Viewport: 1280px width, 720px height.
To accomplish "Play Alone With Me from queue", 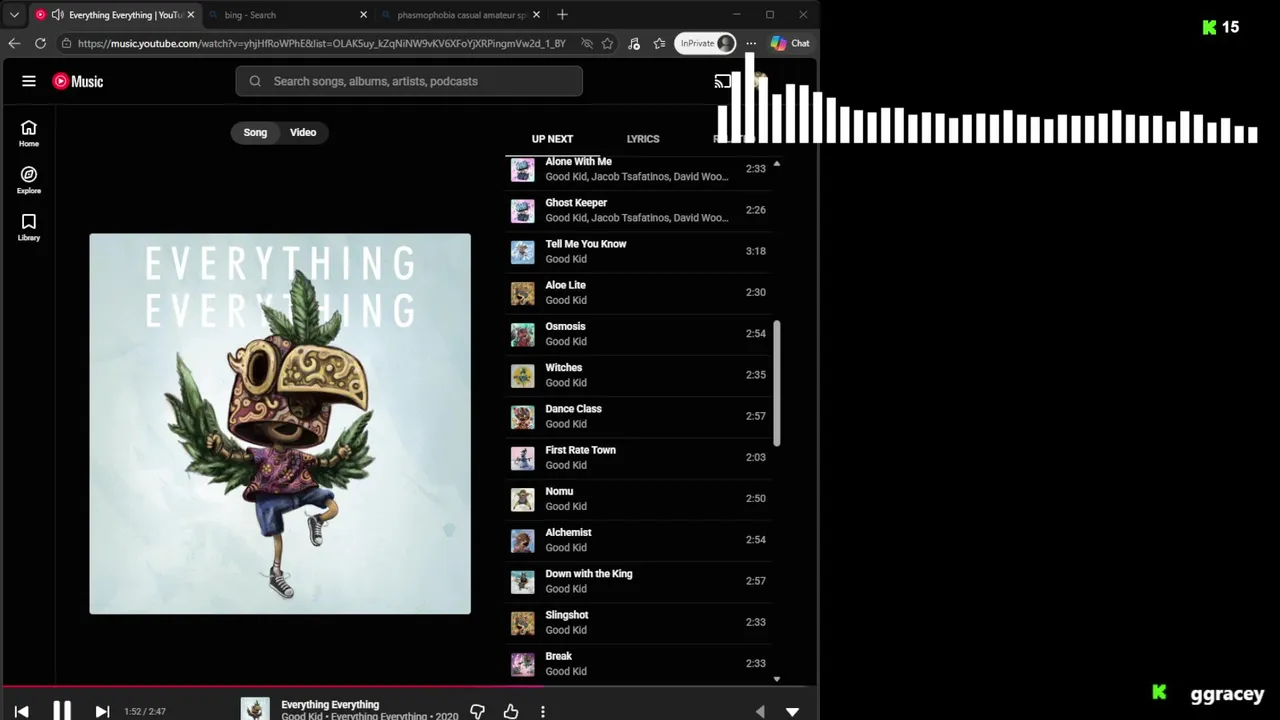I will (x=639, y=169).
